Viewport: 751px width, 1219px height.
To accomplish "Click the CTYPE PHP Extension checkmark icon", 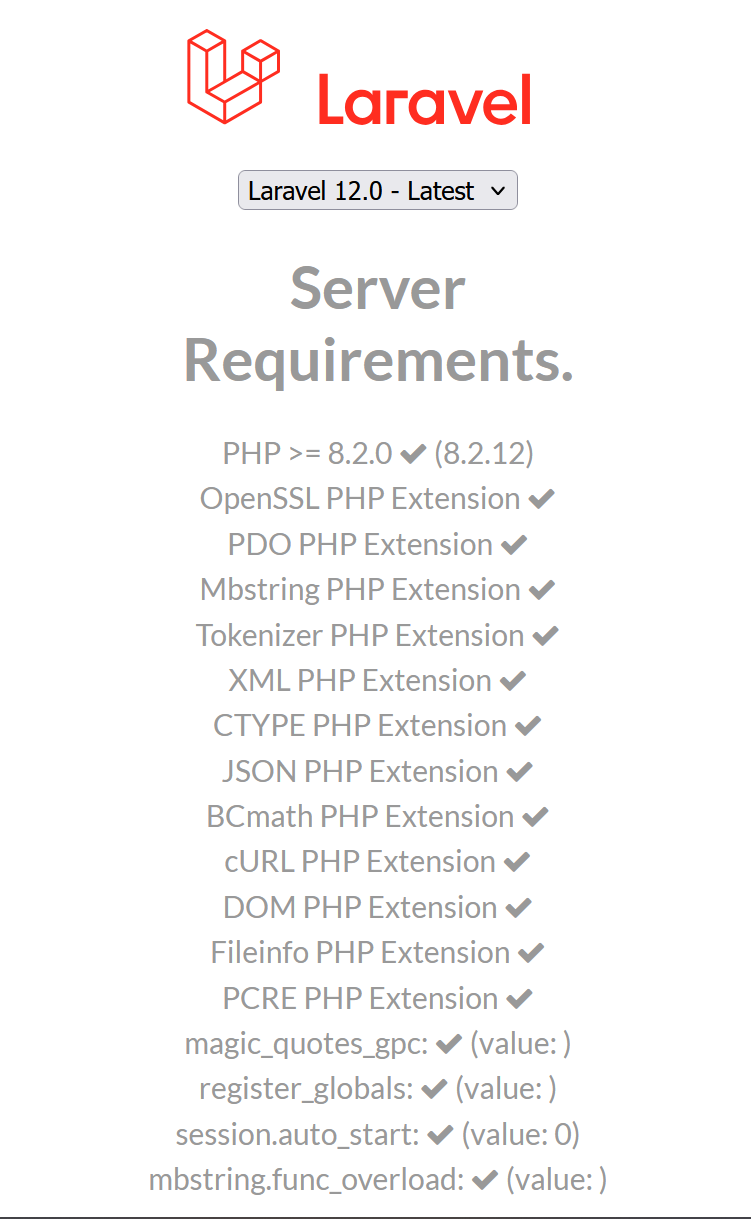I will click(x=528, y=726).
